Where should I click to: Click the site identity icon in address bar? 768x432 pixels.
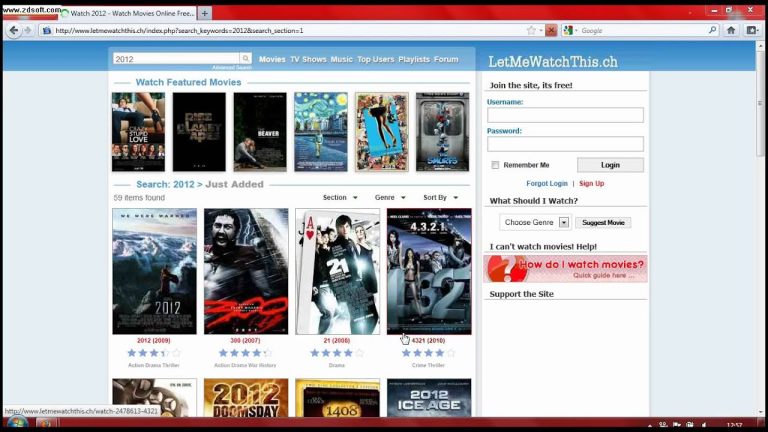(x=47, y=30)
